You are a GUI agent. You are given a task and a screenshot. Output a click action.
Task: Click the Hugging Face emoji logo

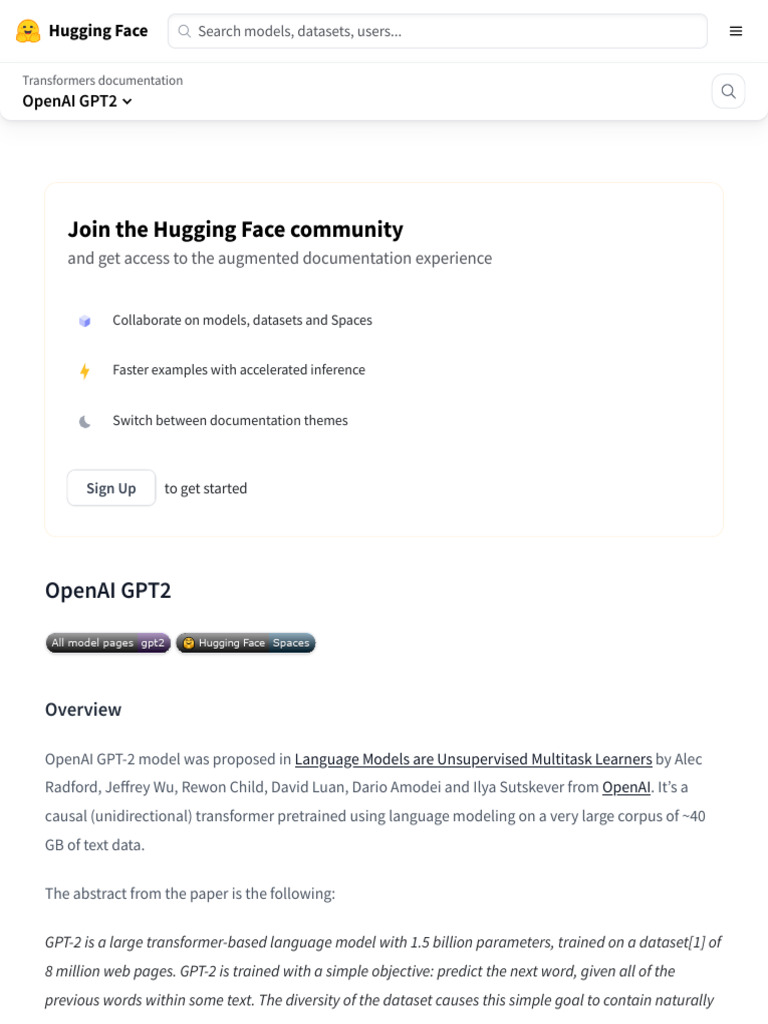[28, 31]
